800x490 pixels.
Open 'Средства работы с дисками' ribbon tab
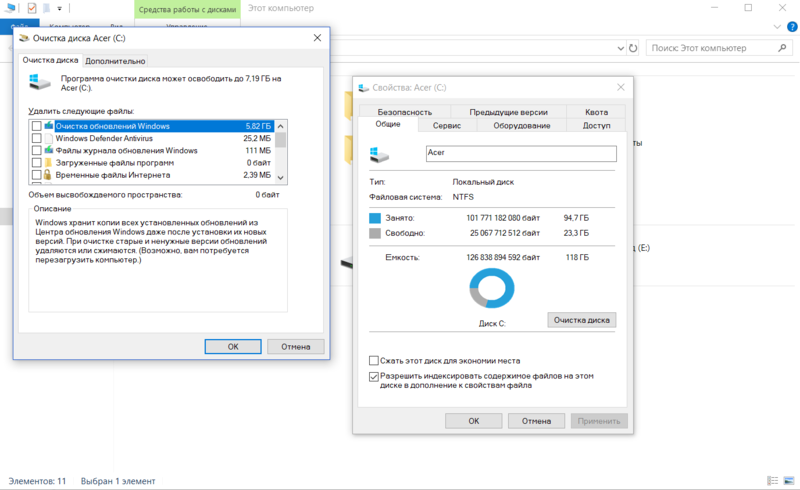[187, 9]
